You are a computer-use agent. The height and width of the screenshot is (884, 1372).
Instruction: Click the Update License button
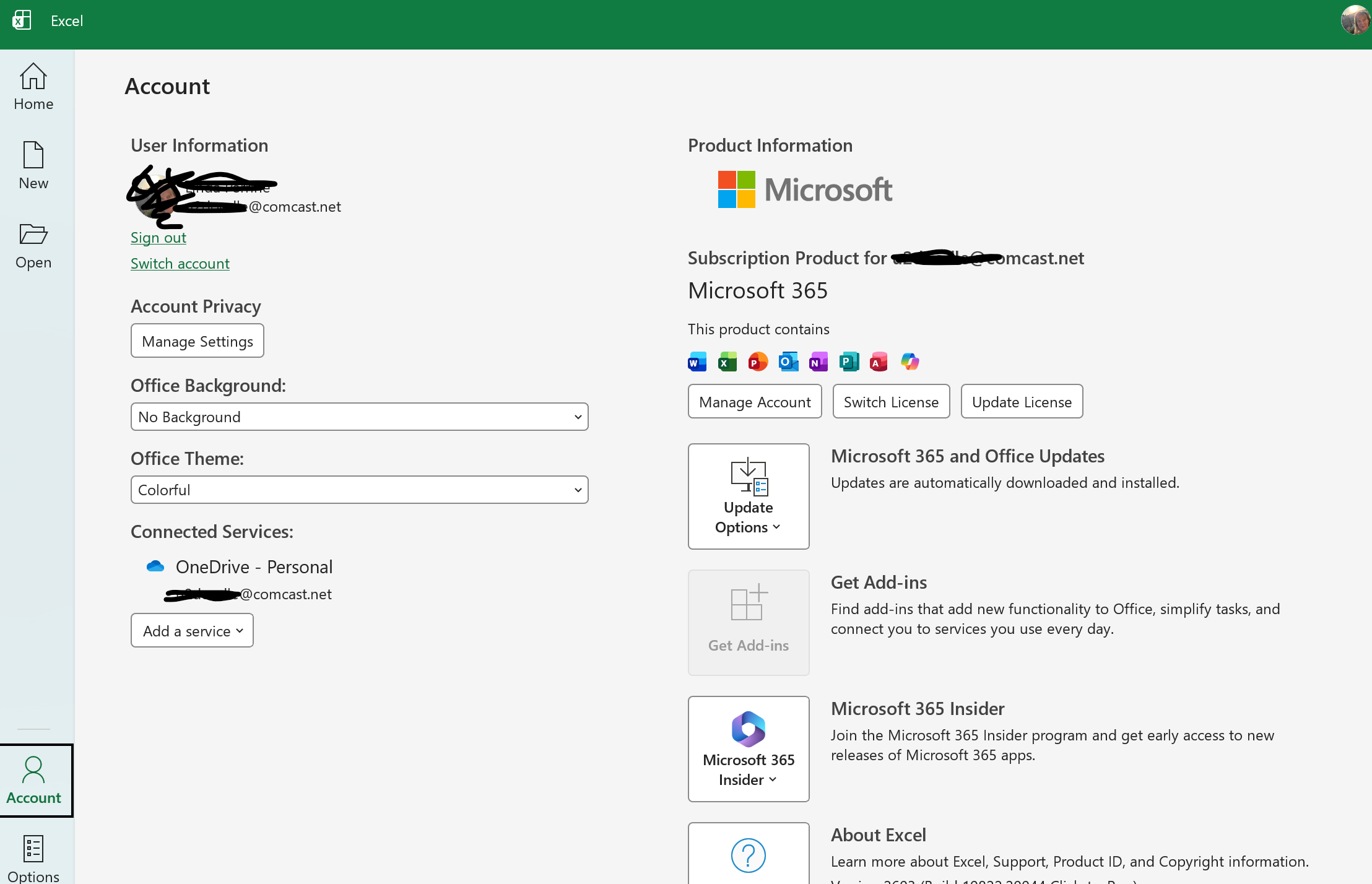(x=1022, y=402)
